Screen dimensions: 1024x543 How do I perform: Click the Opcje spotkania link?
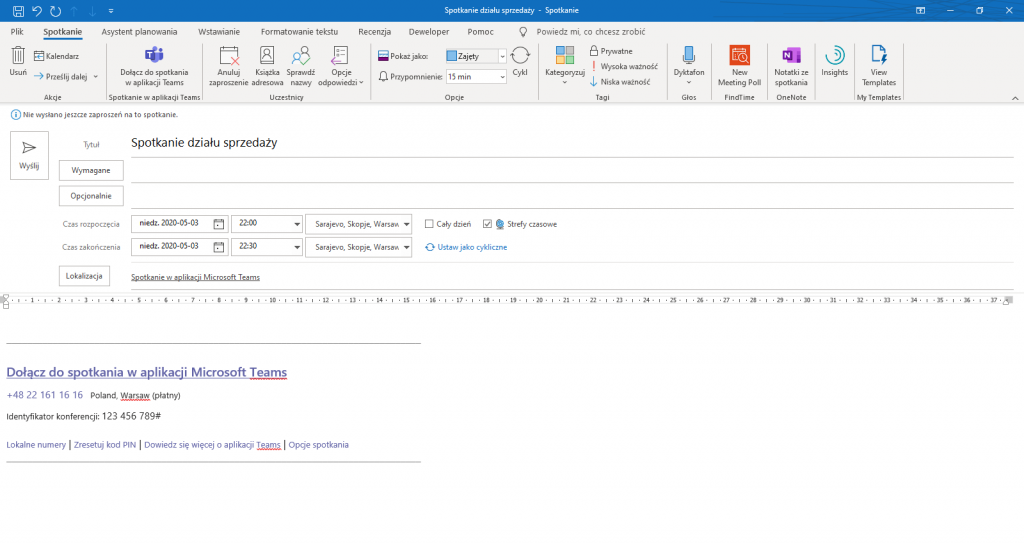[318, 444]
